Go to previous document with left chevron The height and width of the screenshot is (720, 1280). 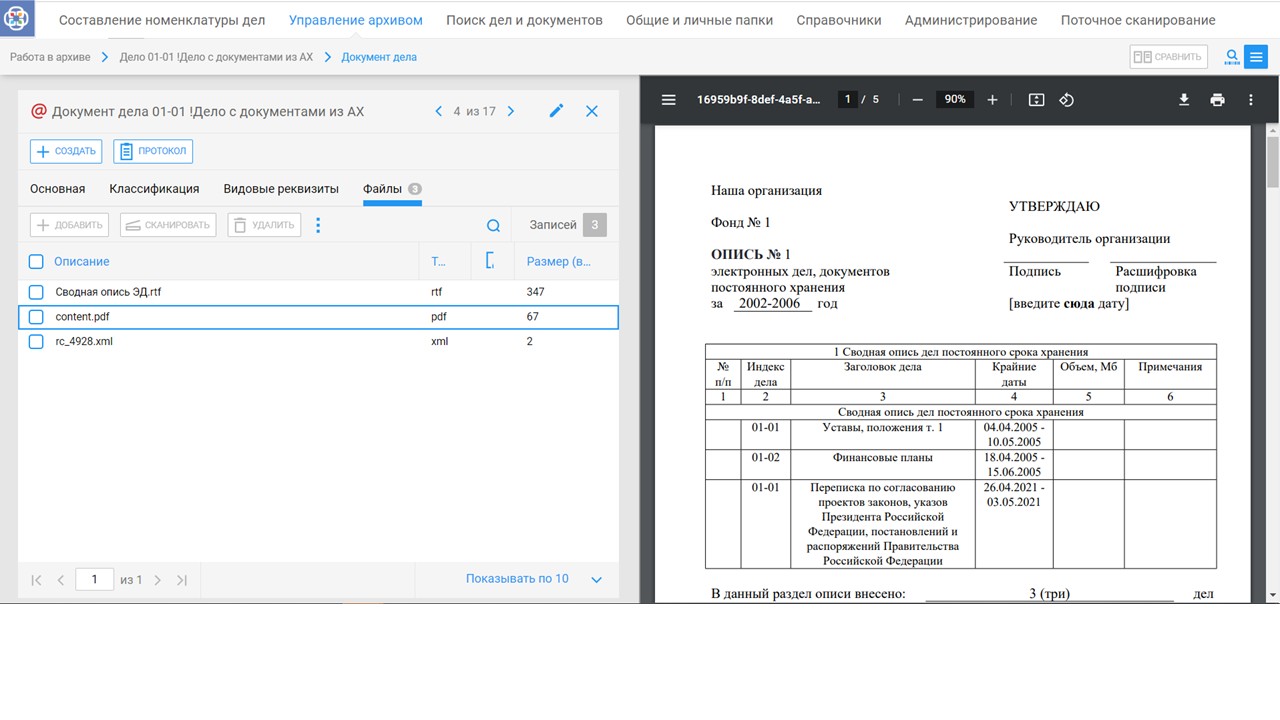pos(438,111)
